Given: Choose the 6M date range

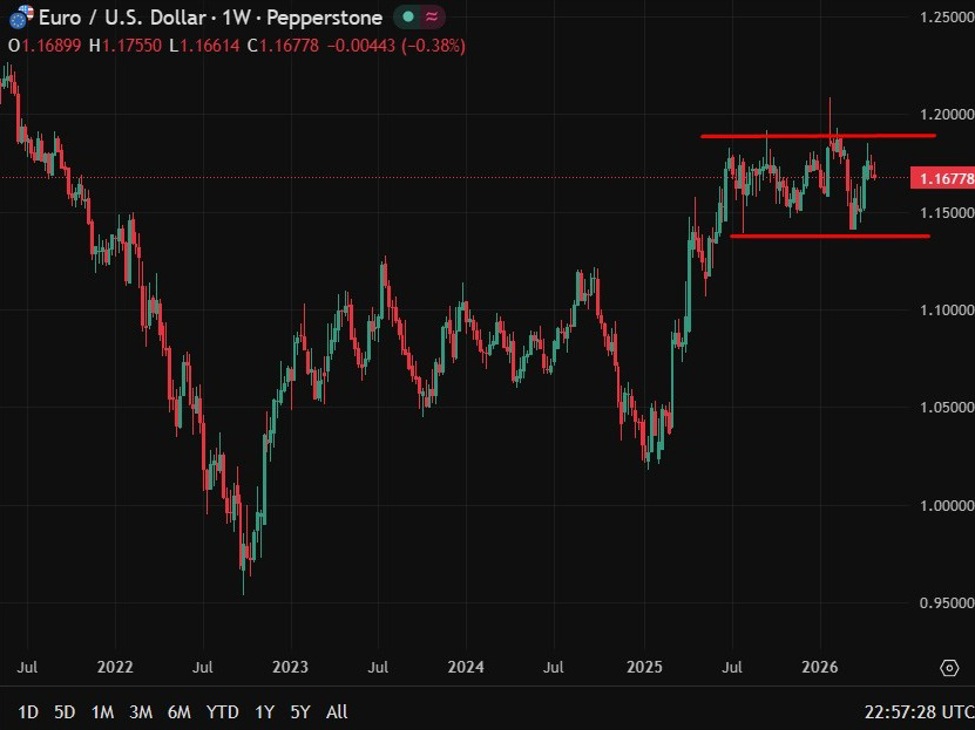Looking at the screenshot, I should click(x=179, y=712).
